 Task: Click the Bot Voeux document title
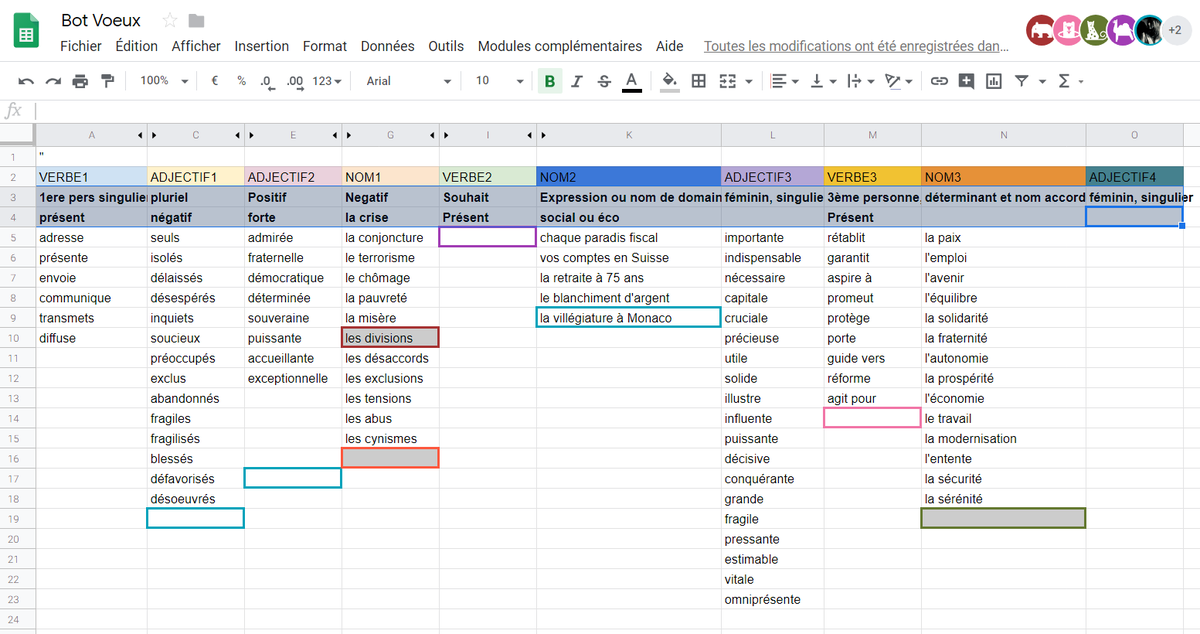point(101,20)
